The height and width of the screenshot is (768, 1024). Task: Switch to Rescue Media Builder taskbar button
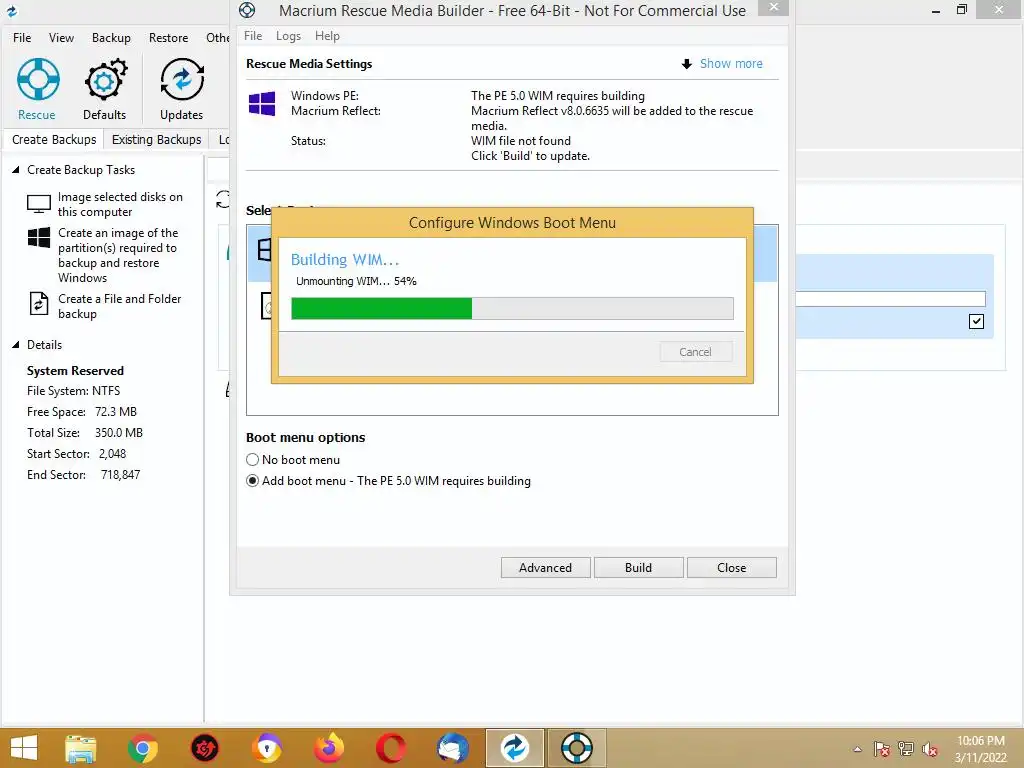[x=577, y=748]
